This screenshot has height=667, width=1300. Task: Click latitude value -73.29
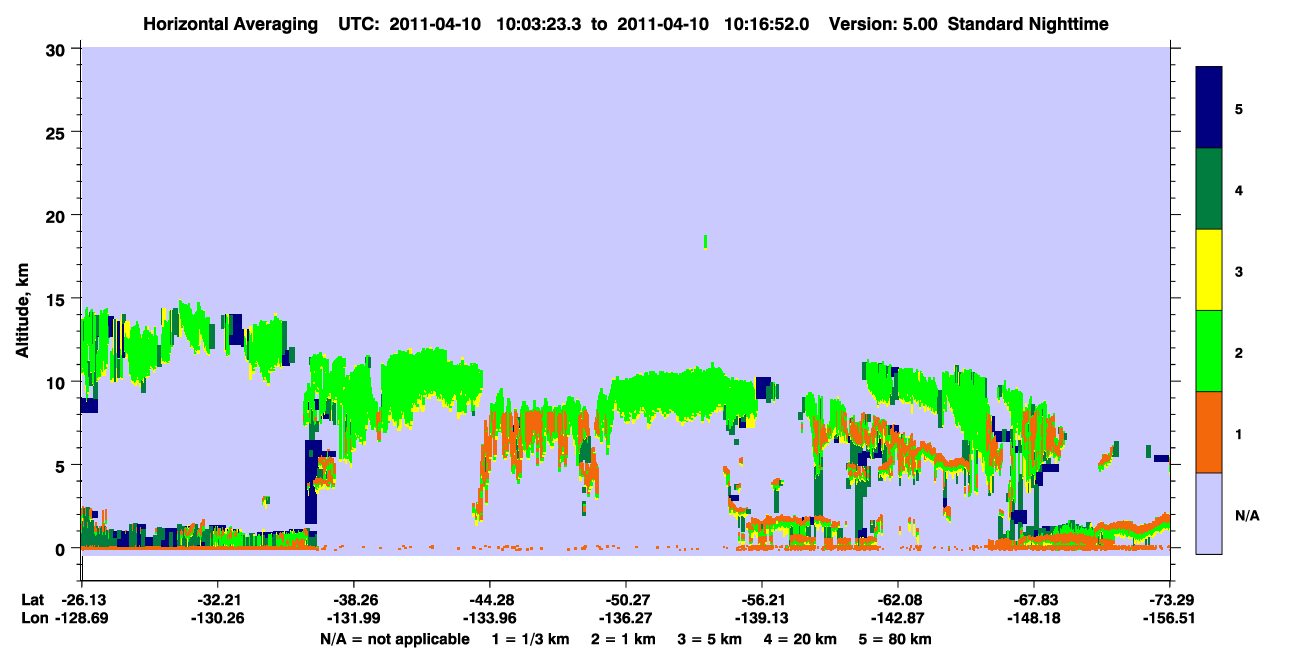[x=1170, y=600]
